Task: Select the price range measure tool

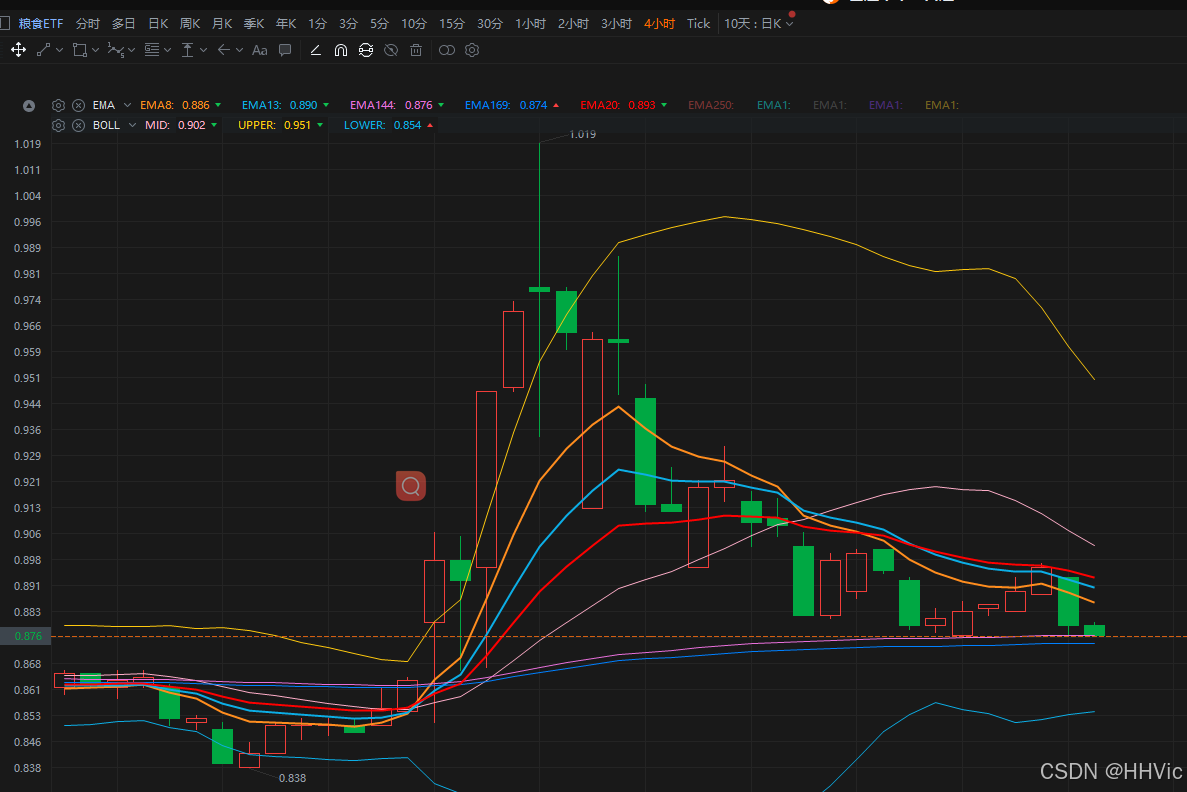Action: tap(187, 50)
